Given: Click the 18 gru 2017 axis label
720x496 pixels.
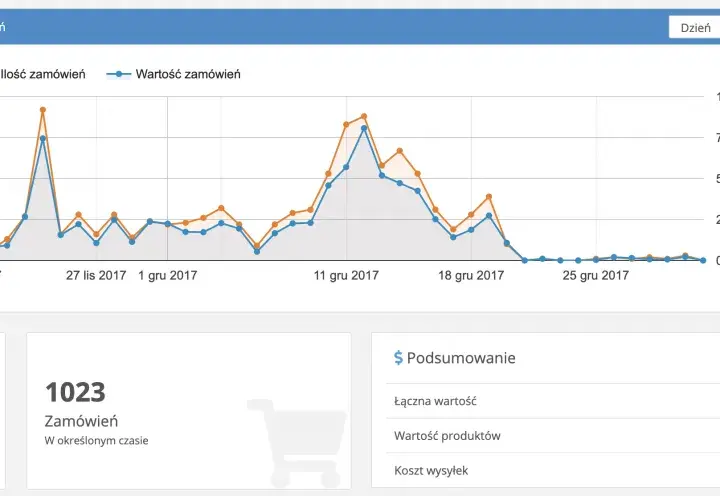Looking at the screenshot, I should pos(471,276).
